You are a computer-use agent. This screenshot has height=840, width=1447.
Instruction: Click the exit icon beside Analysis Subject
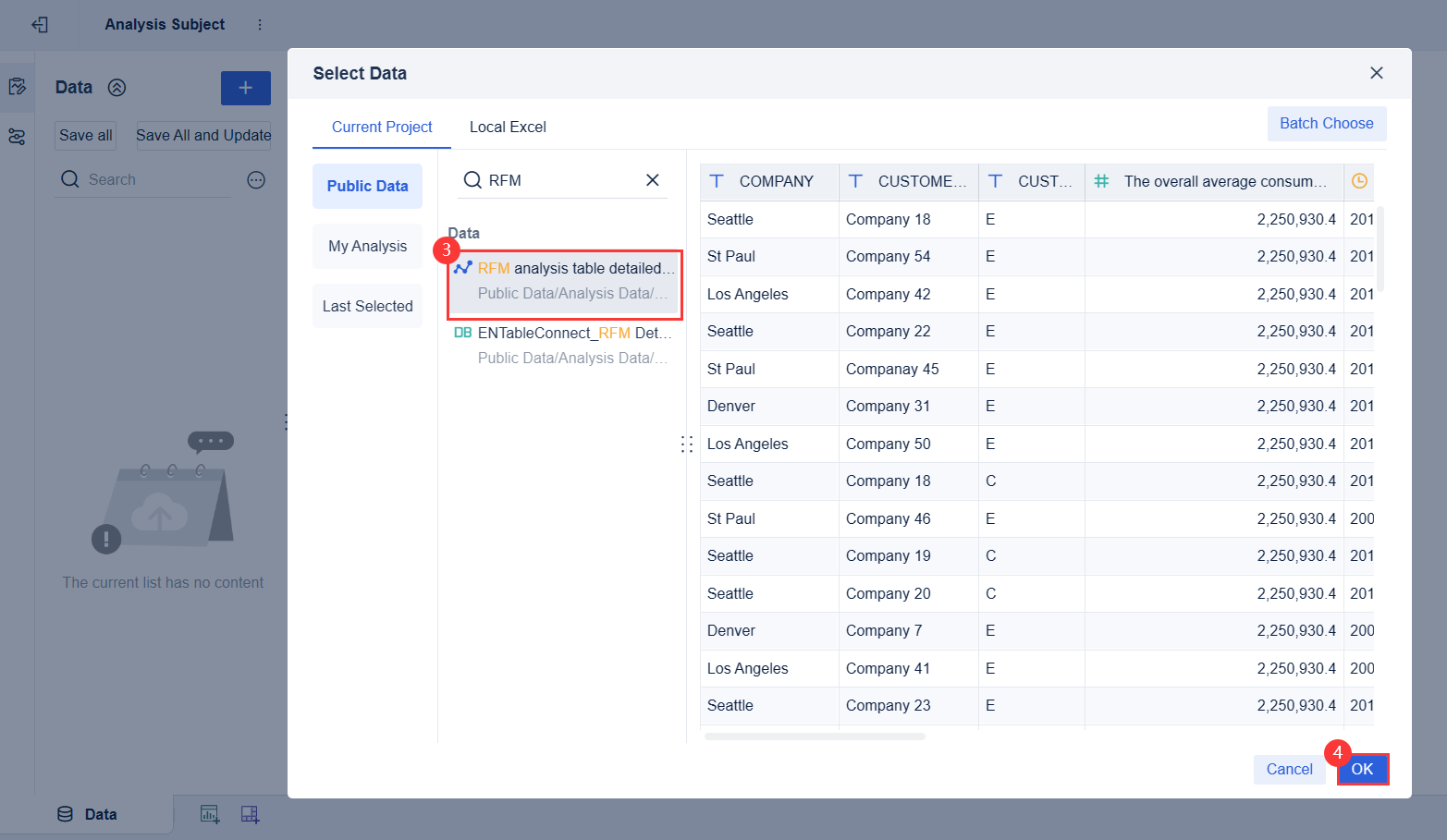(x=40, y=25)
